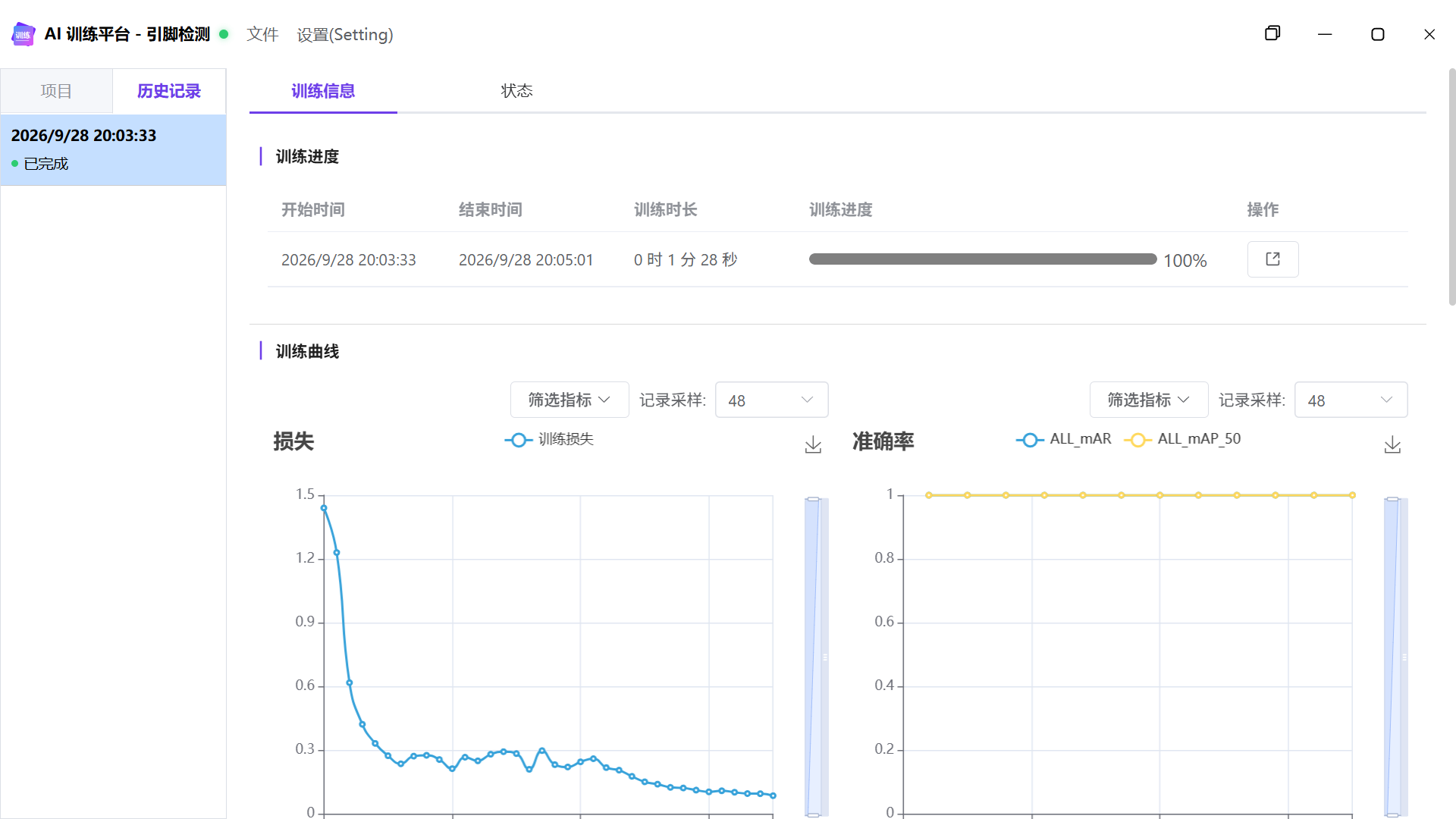Image resolution: width=1456 pixels, height=819 pixels.
Task: Click the 开始时间 column header
Action: point(313,209)
